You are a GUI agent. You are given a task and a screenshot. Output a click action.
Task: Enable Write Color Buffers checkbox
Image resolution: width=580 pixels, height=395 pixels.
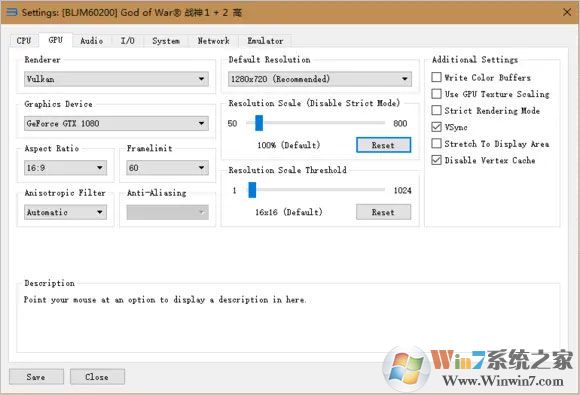pyautogui.click(x=436, y=77)
